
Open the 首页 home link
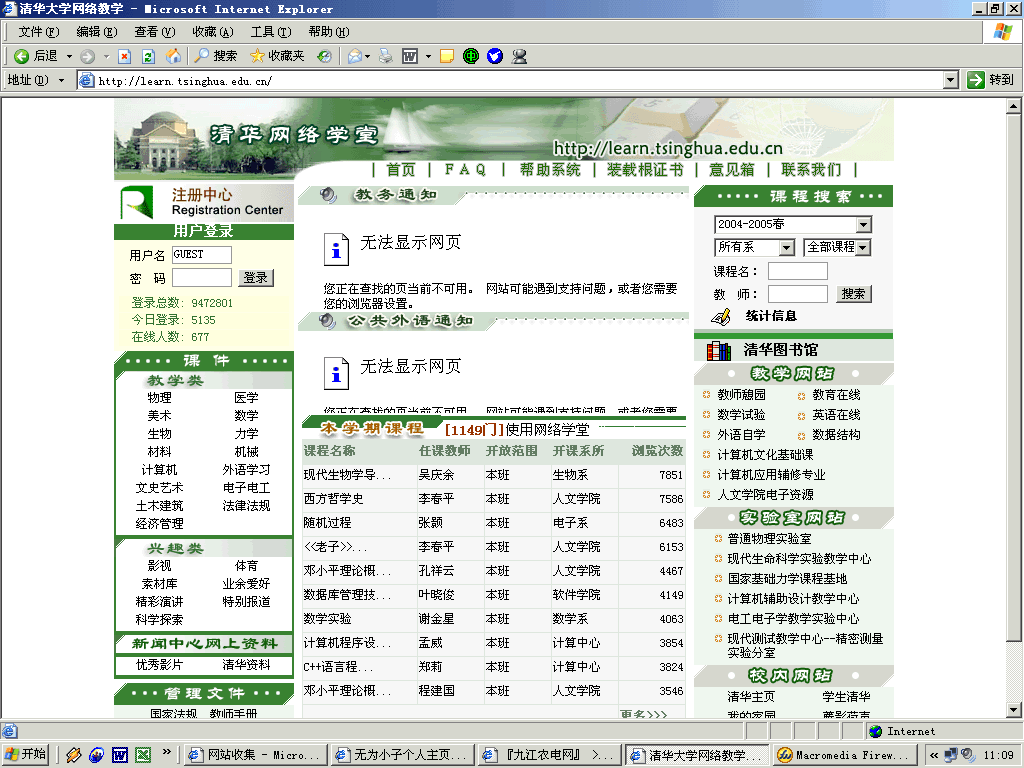pyautogui.click(x=400, y=170)
